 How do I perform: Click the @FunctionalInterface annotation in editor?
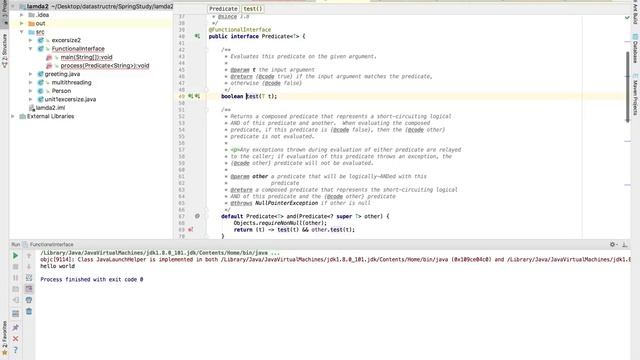[x=240, y=30]
